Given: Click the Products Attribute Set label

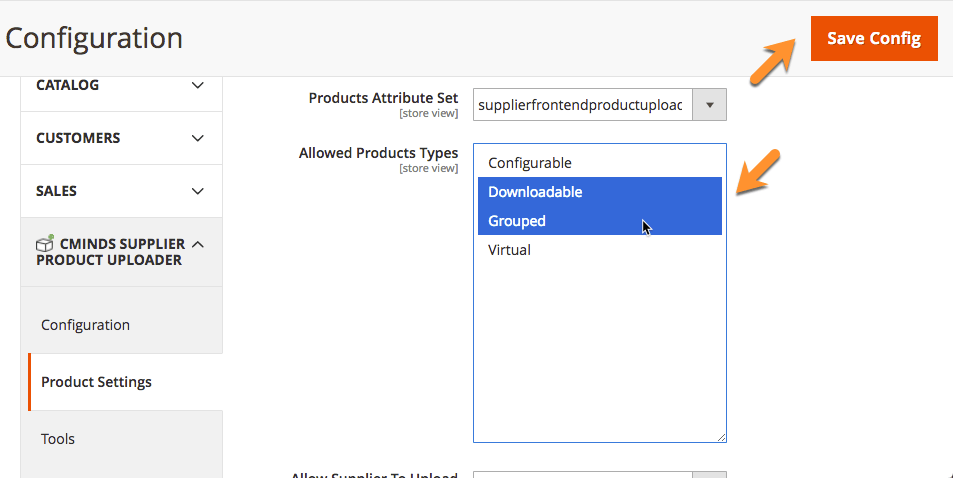Looking at the screenshot, I should tap(383, 98).
